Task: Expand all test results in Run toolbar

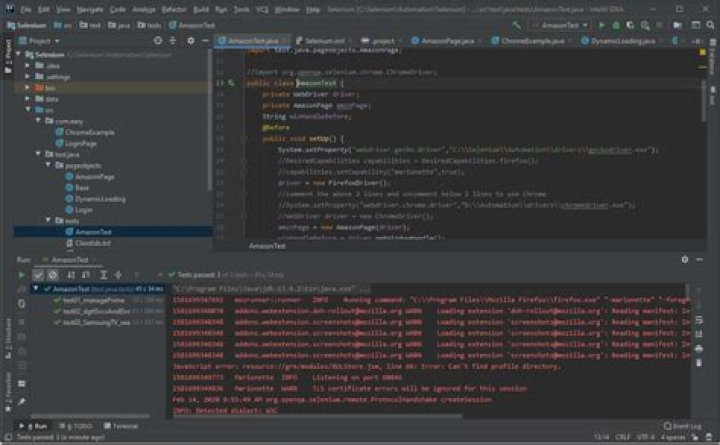Action: 104,275
